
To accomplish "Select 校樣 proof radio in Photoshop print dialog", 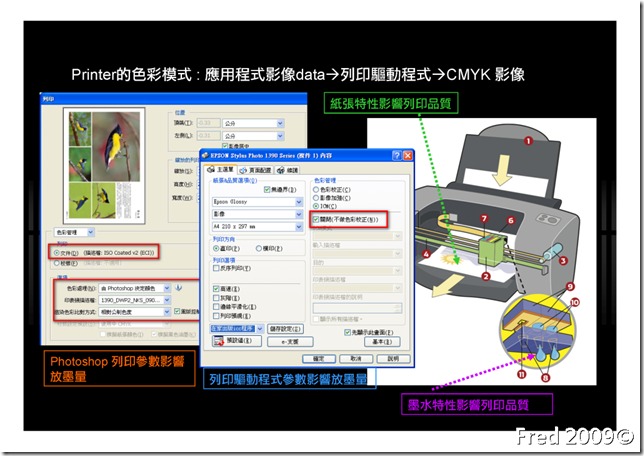I will [x=57, y=263].
